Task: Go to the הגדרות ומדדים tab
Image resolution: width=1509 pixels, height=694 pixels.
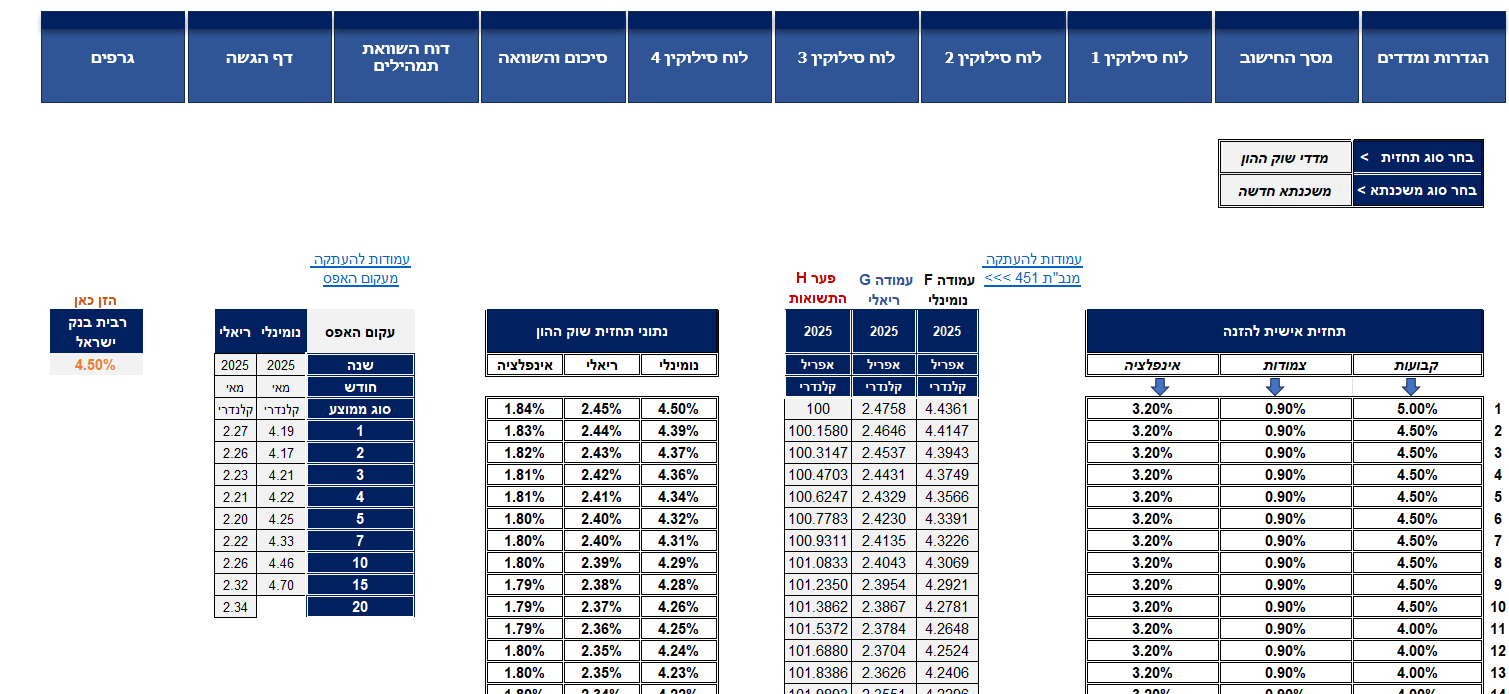Action: coord(1432,57)
